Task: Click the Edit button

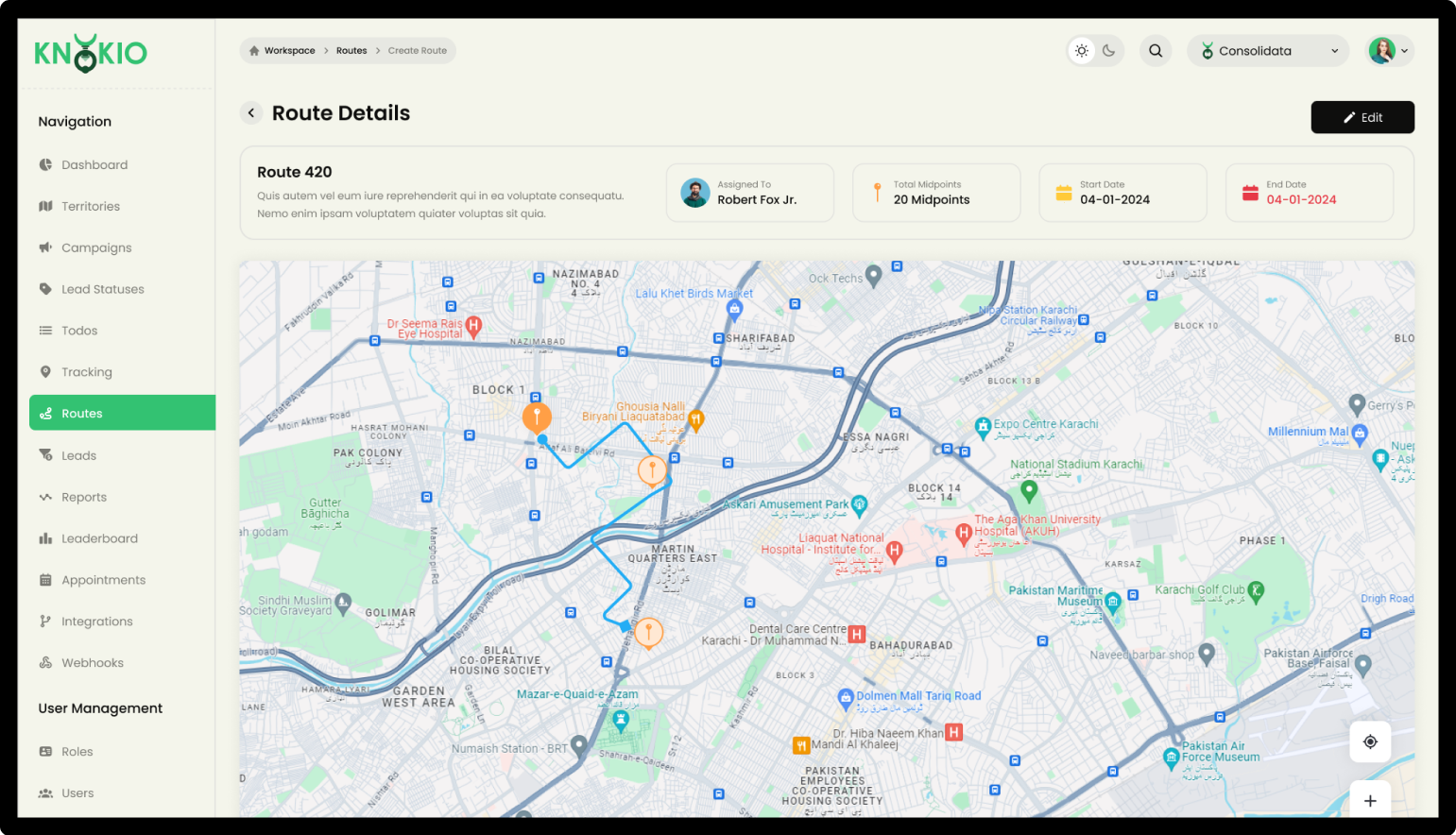Action: click(x=1362, y=117)
